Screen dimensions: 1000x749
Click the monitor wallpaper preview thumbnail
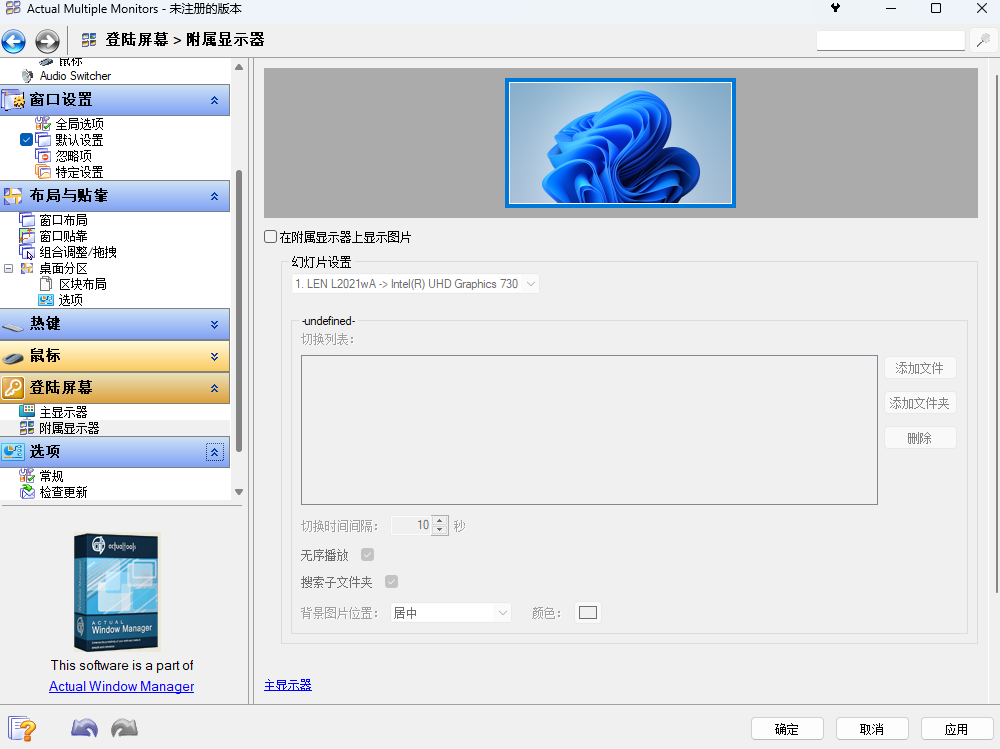(620, 143)
